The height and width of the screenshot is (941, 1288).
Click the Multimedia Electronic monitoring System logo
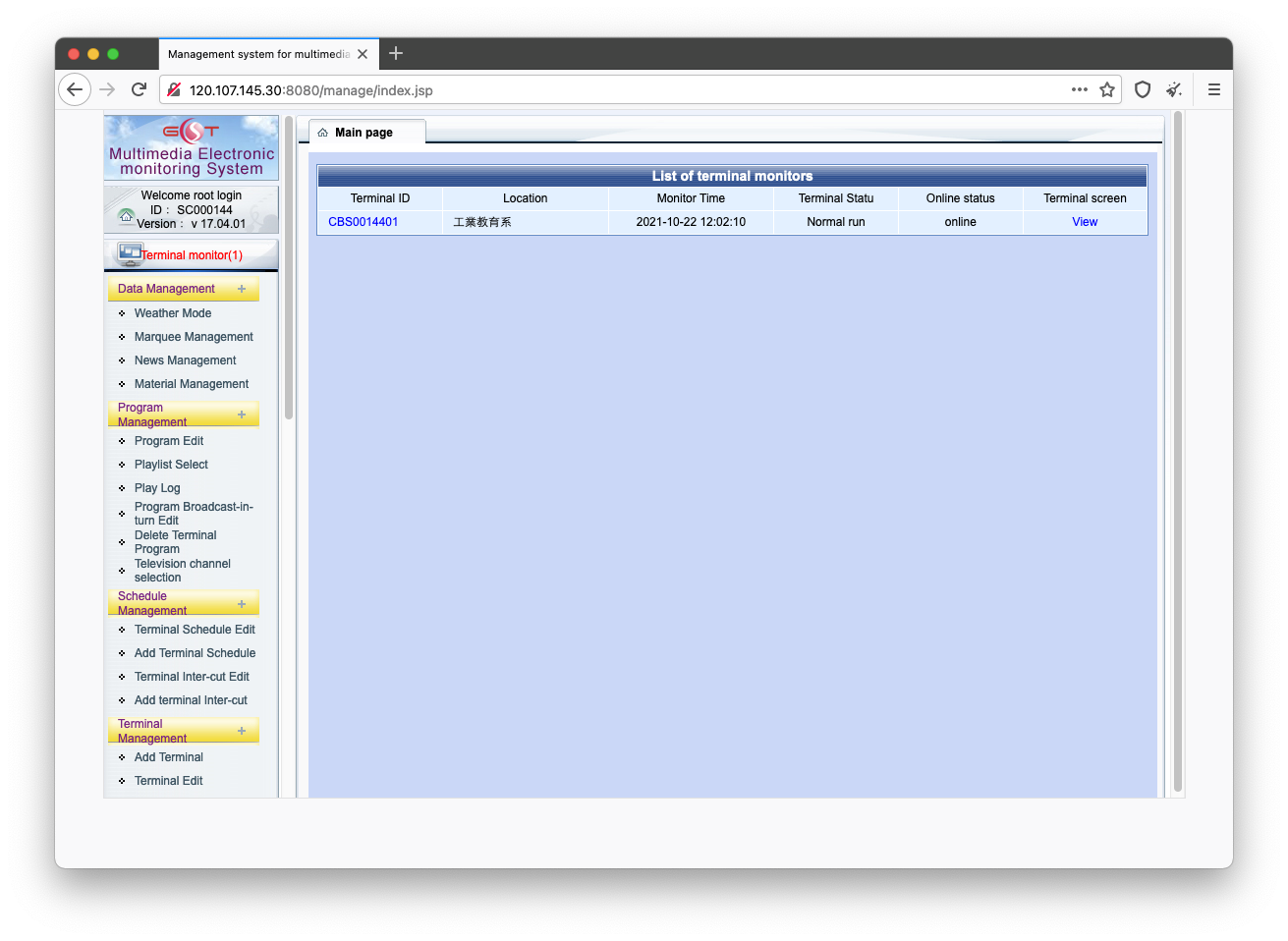point(192,147)
